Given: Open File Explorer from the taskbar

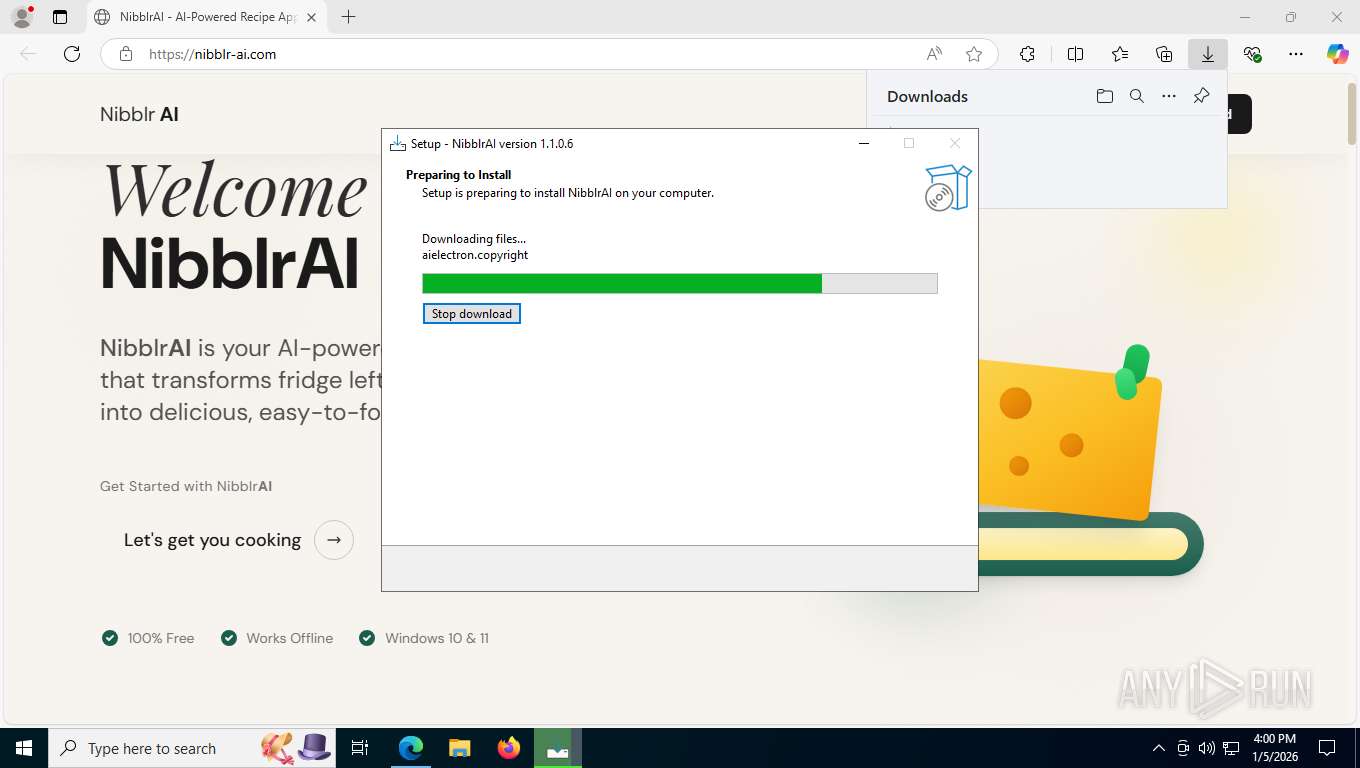Looking at the screenshot, I should [459, 748].
